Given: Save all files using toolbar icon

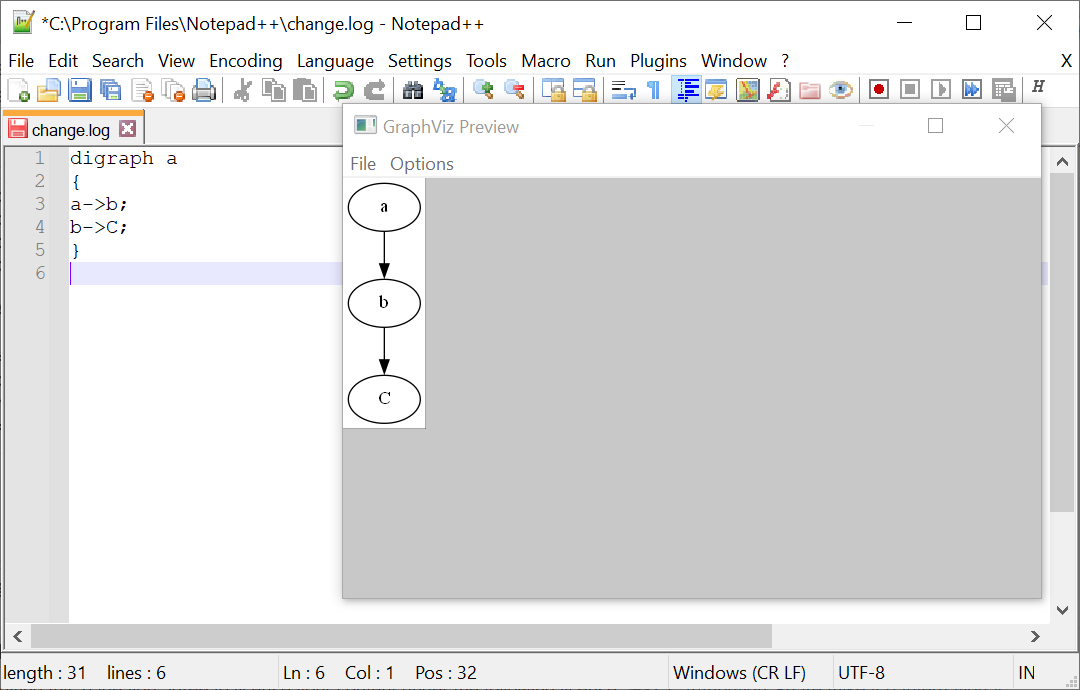Looking at the screenshot, I should (x=110, y=90).
